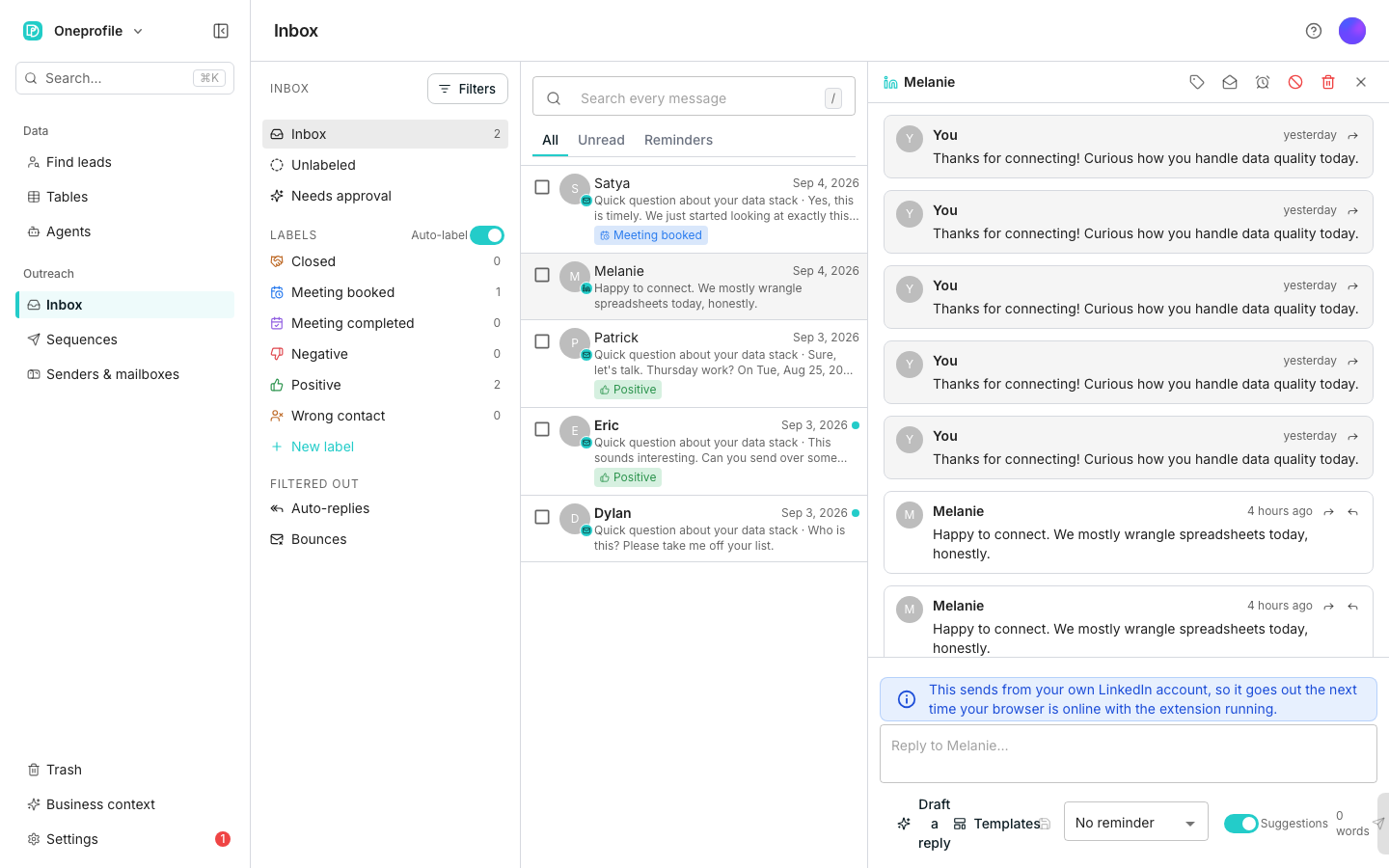Click the save template disk icon
The image size is (1389, 868).
click(1045, 824)
